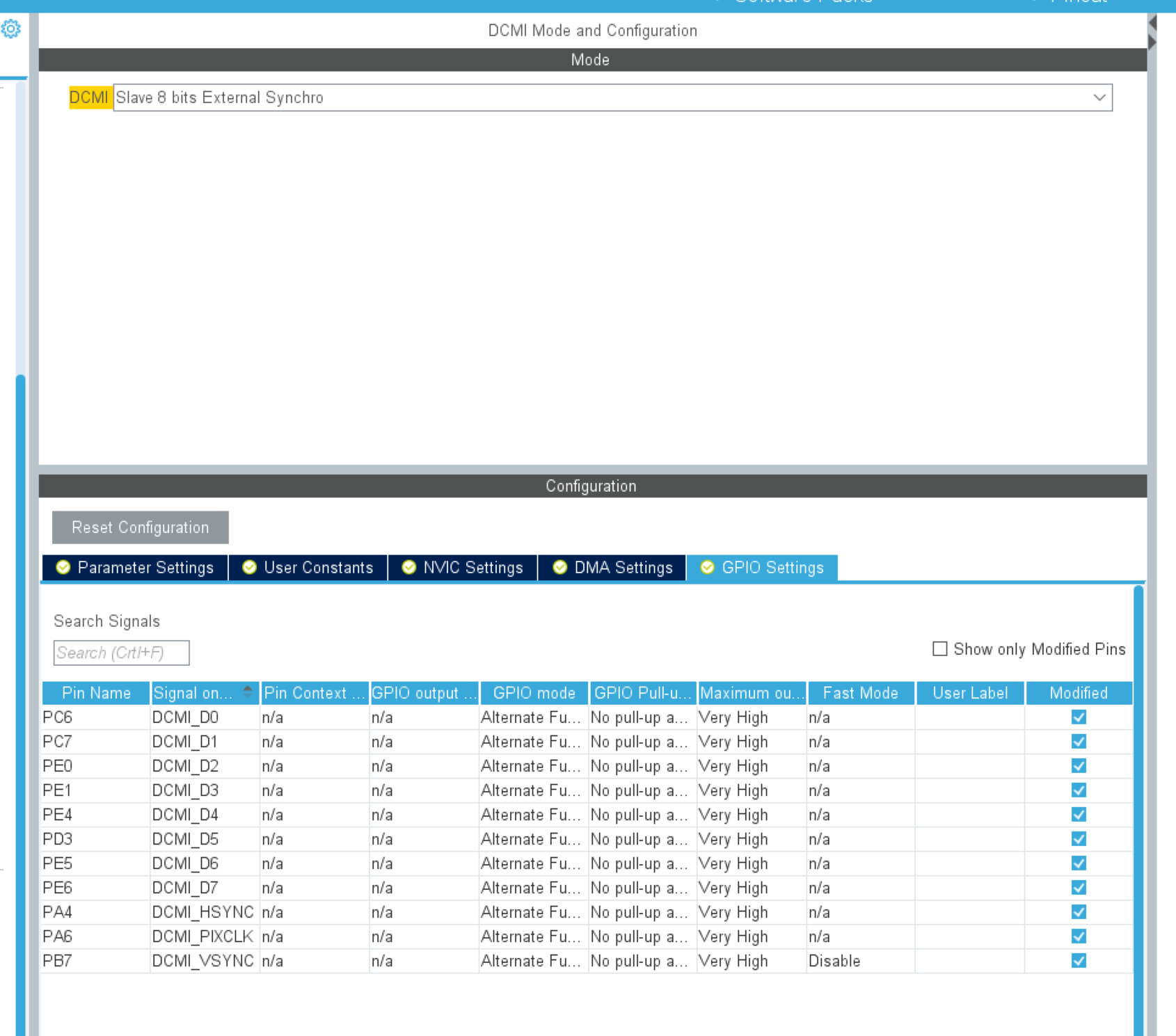Click the Reset Configuration button
The image size is (1176, 1036).
point(140,527)
